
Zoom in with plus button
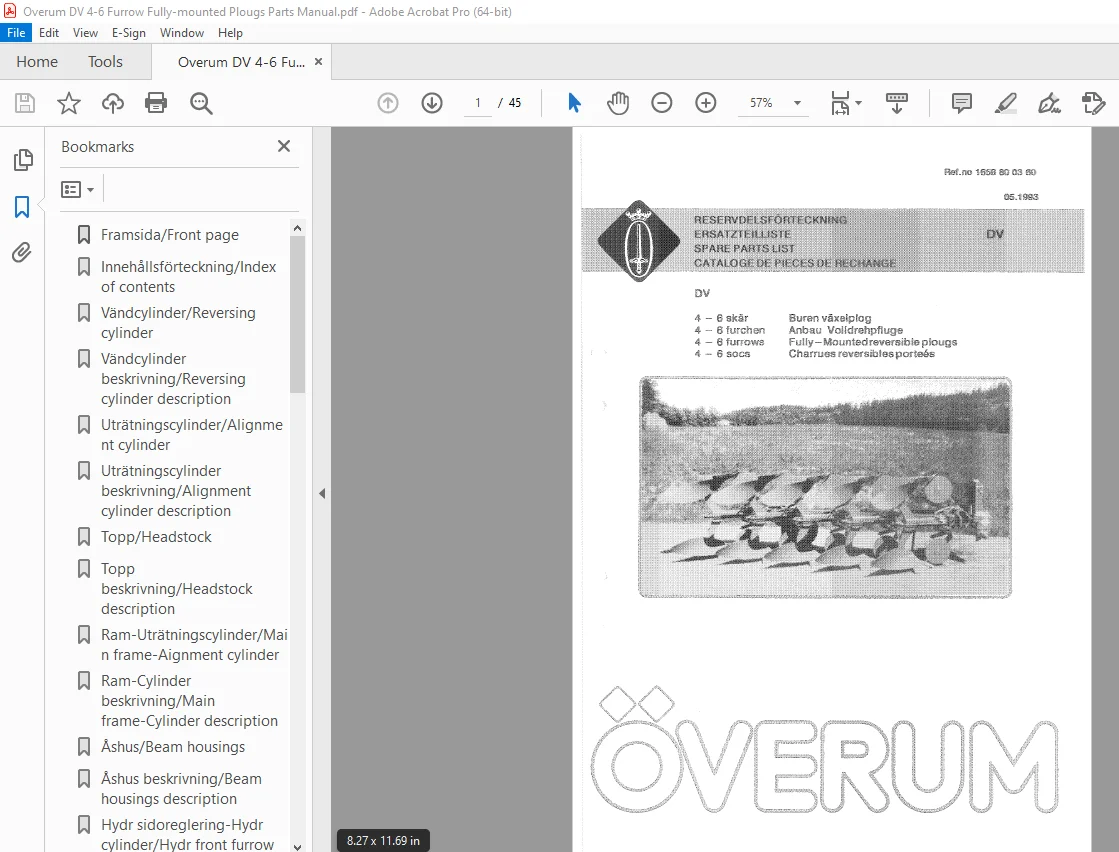tap(706, 103)
